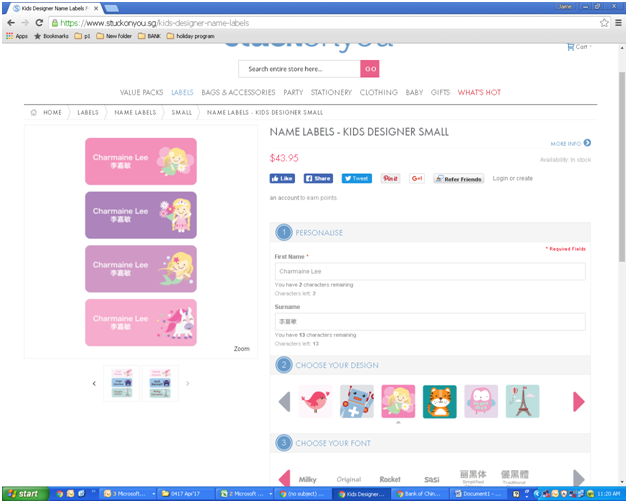Go to NAME LABELS breadcrumb link
The image size is (629, 503).
coord(135,113)
